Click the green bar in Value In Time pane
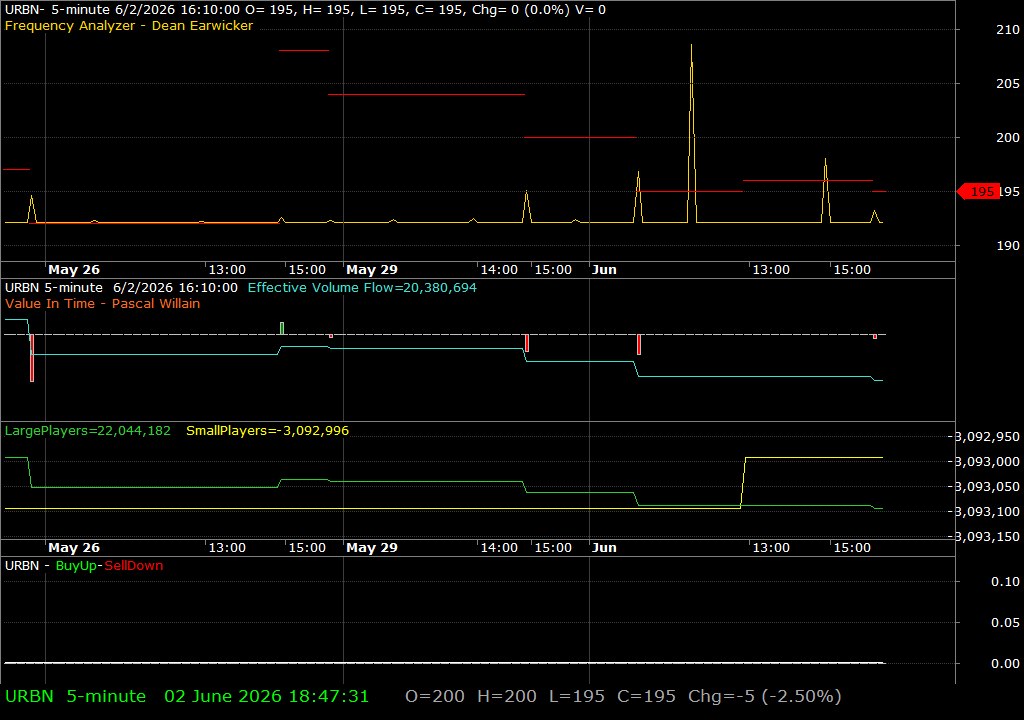The height and width of the screenshot is (720, 1024). 282,328
